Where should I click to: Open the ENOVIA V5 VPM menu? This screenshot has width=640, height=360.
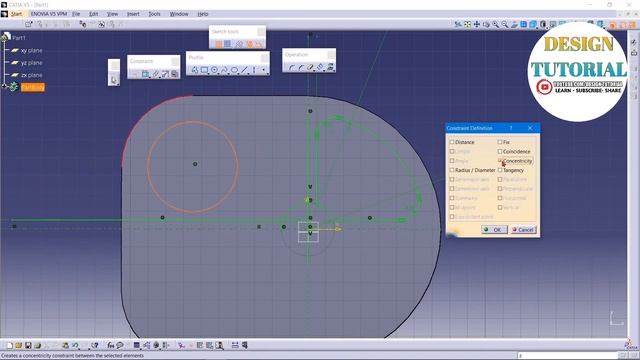click(49, 14)
